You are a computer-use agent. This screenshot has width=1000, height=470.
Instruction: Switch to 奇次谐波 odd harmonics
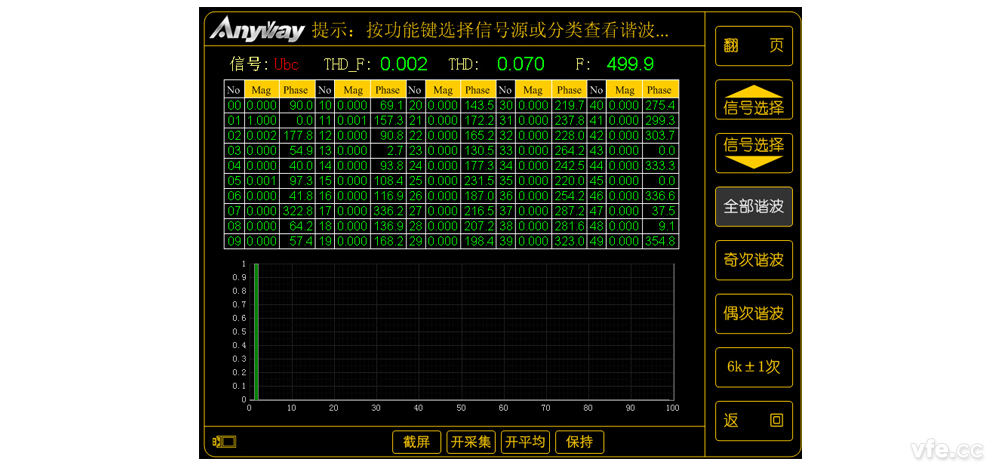[753, 260]
